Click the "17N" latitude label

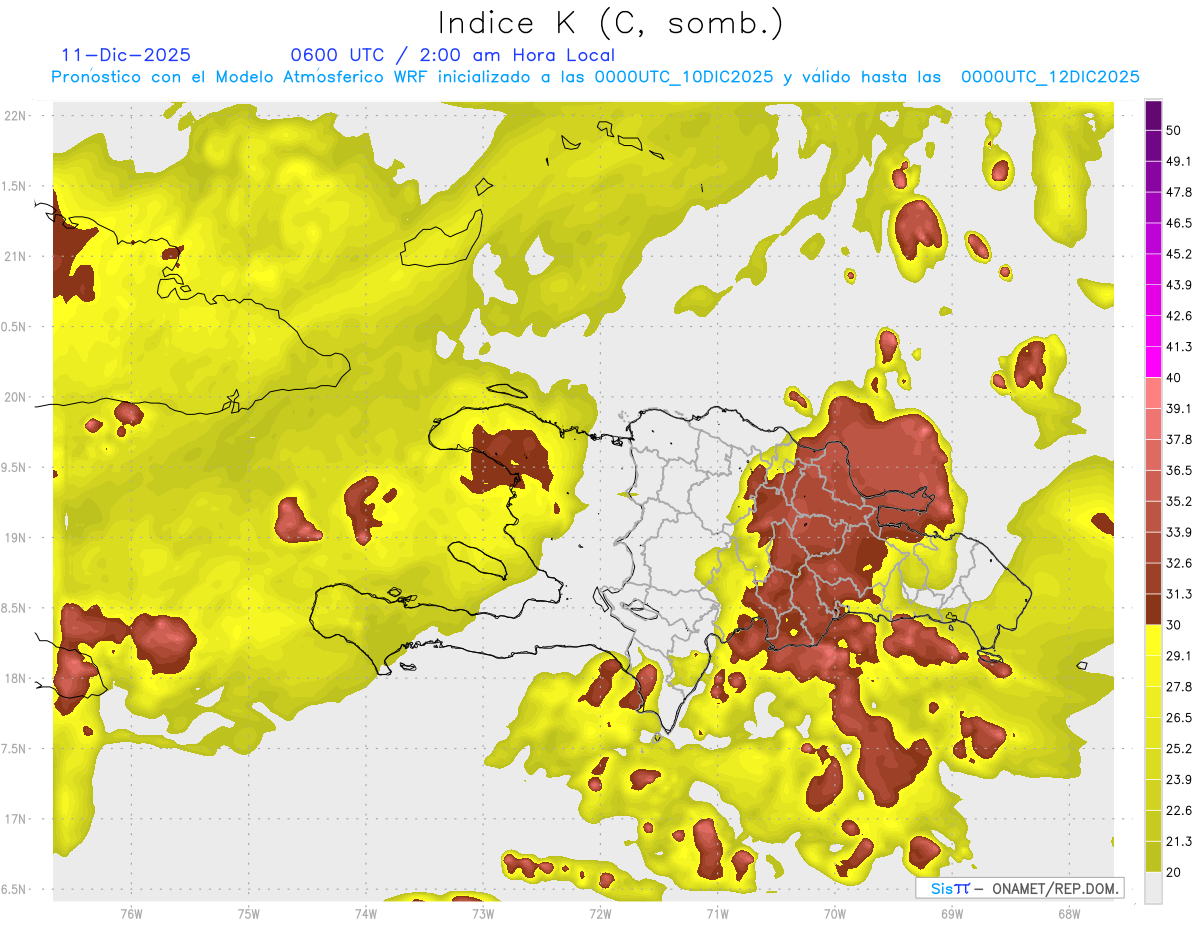(x=15, y=819)
